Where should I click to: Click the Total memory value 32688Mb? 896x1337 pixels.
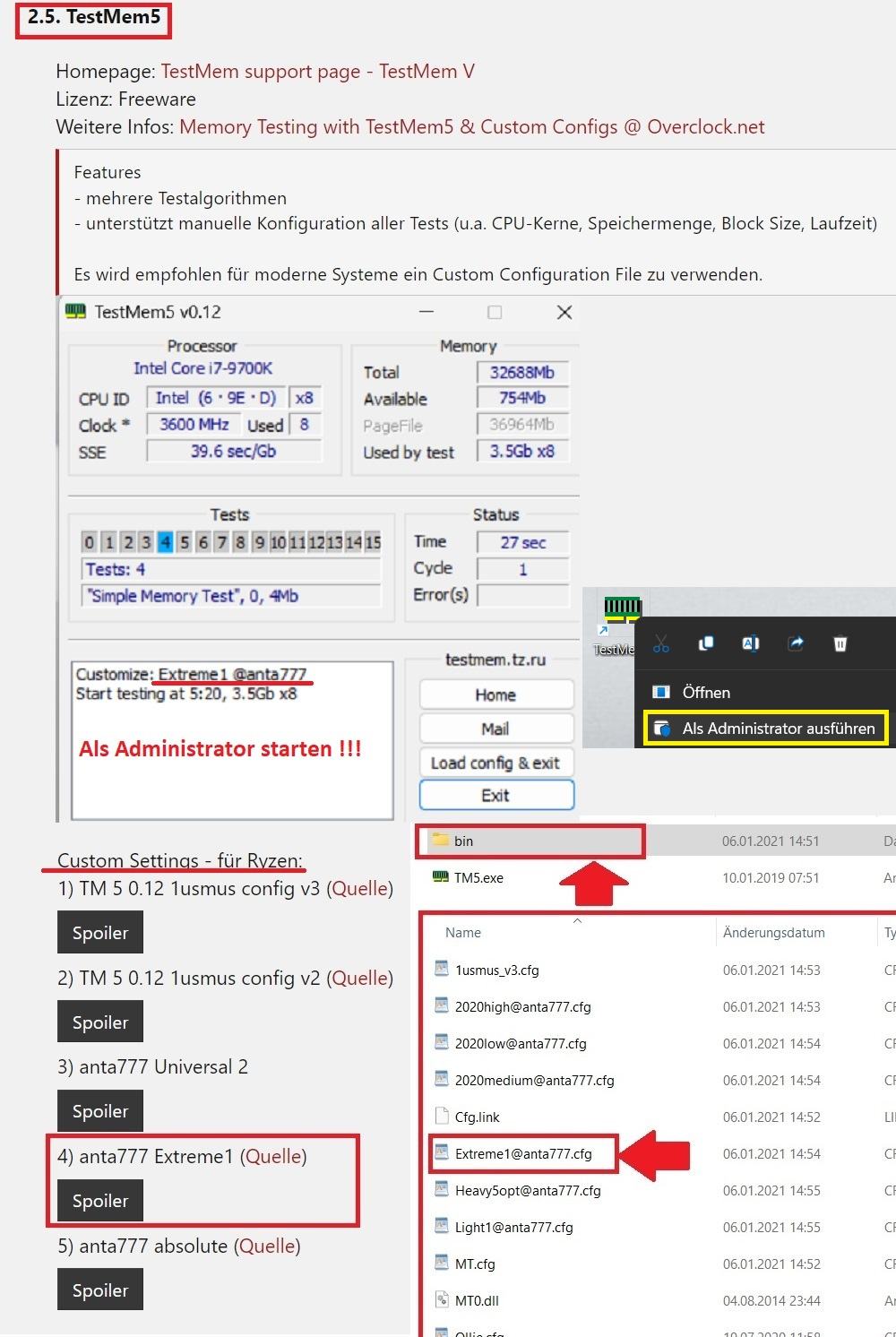(522, 373)
